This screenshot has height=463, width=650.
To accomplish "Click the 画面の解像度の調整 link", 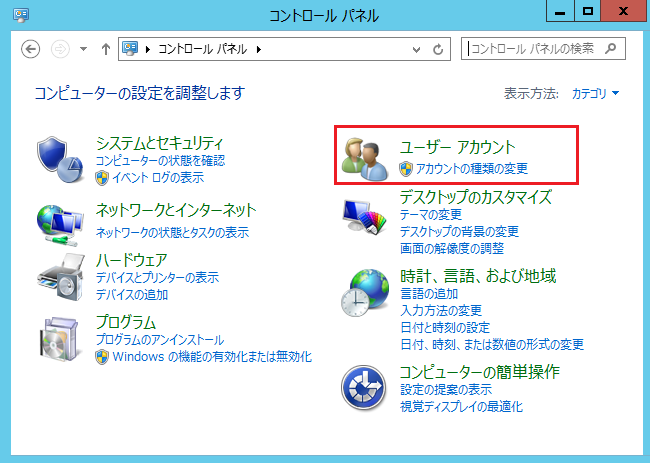I will (x=451, y=247).
